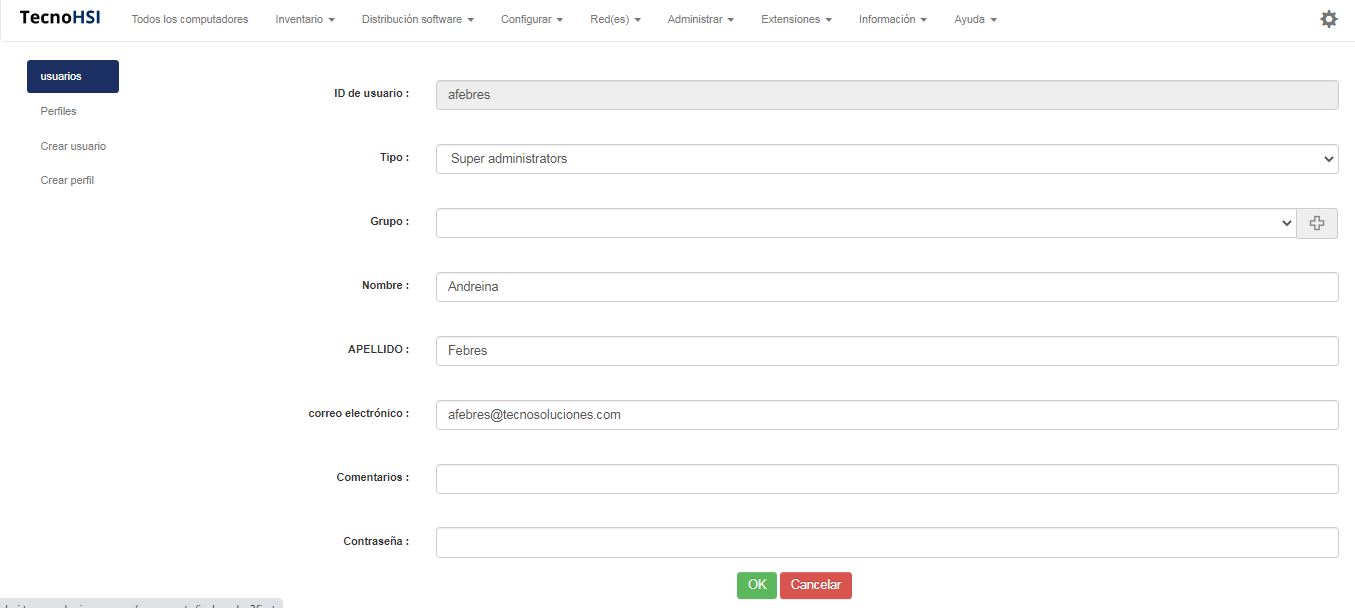Open the Ayuda menu

pos(975,20)
